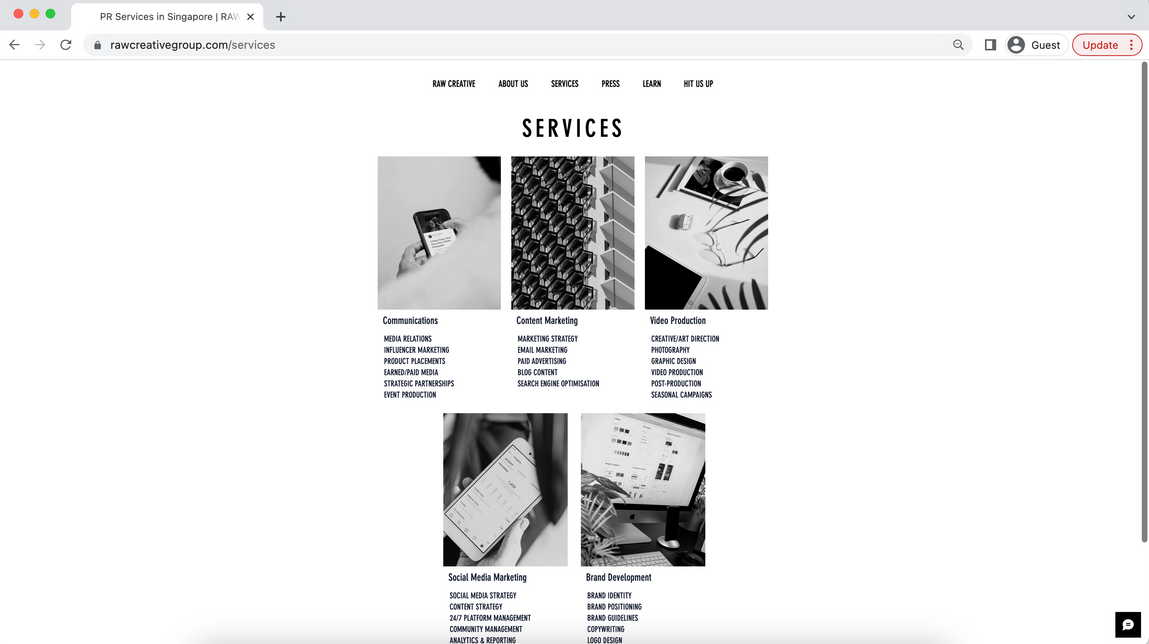Open the chat widget icon
Image resolution: width=1149 pixels, height=644 pixels.
click(1128, 625)
